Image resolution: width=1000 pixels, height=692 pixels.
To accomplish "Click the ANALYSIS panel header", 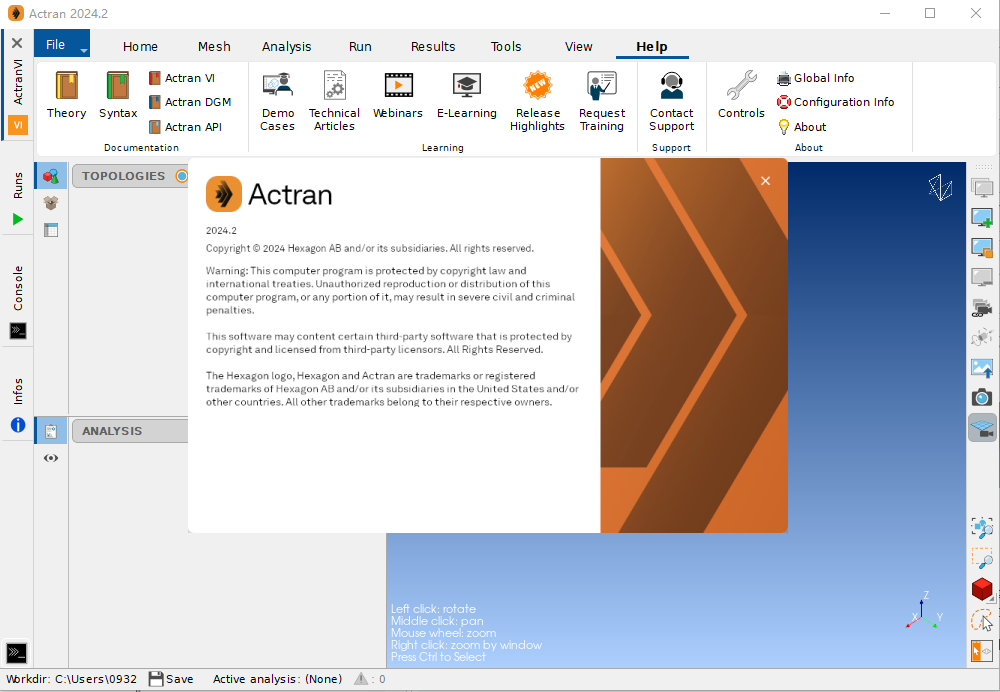I will click(130, 431).
